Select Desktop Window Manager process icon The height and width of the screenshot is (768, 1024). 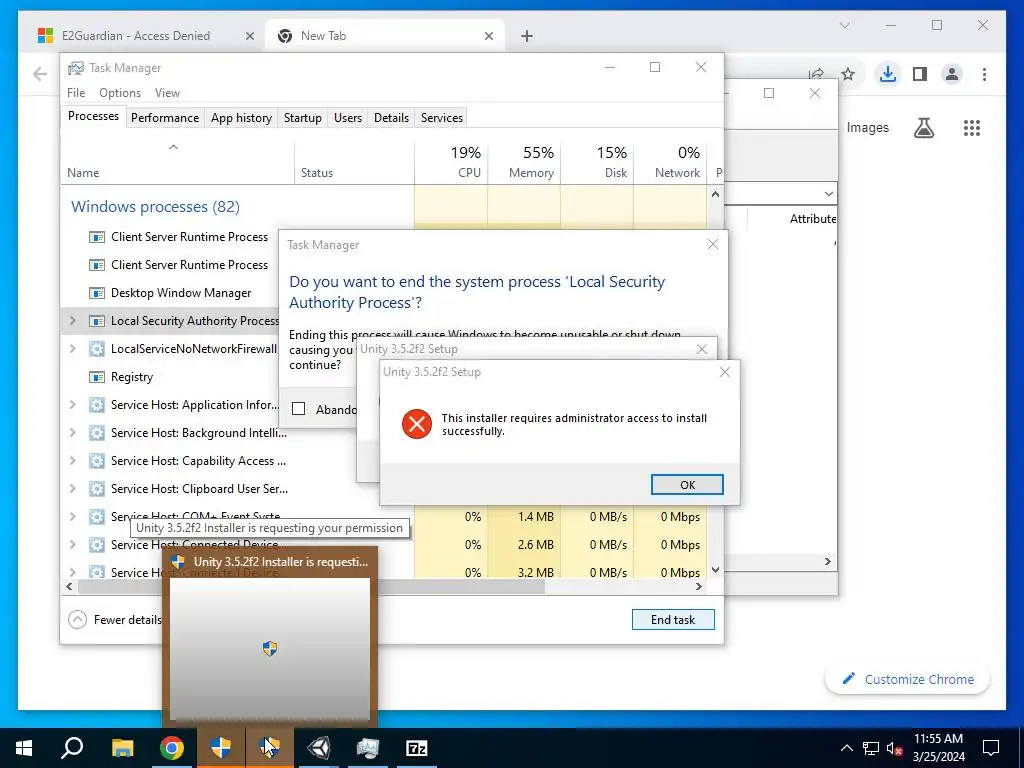pos(97,293)
